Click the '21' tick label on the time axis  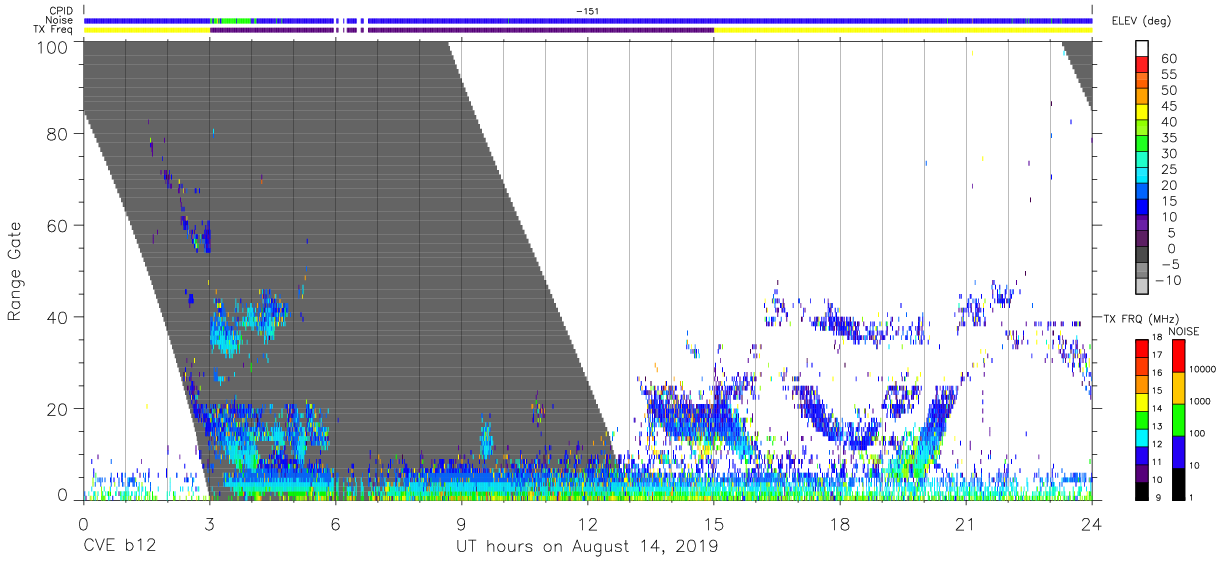click(x=965, y=524)
